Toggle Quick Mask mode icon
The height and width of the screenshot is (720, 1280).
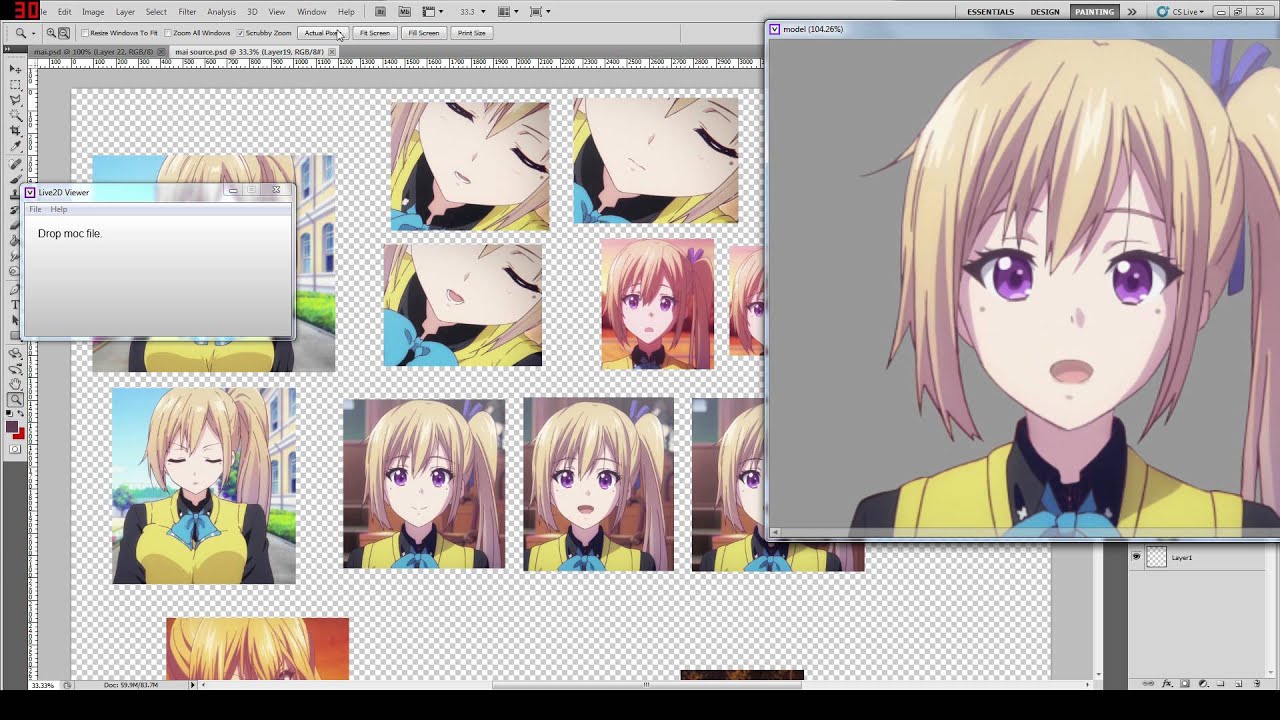(x=15, y=449)
